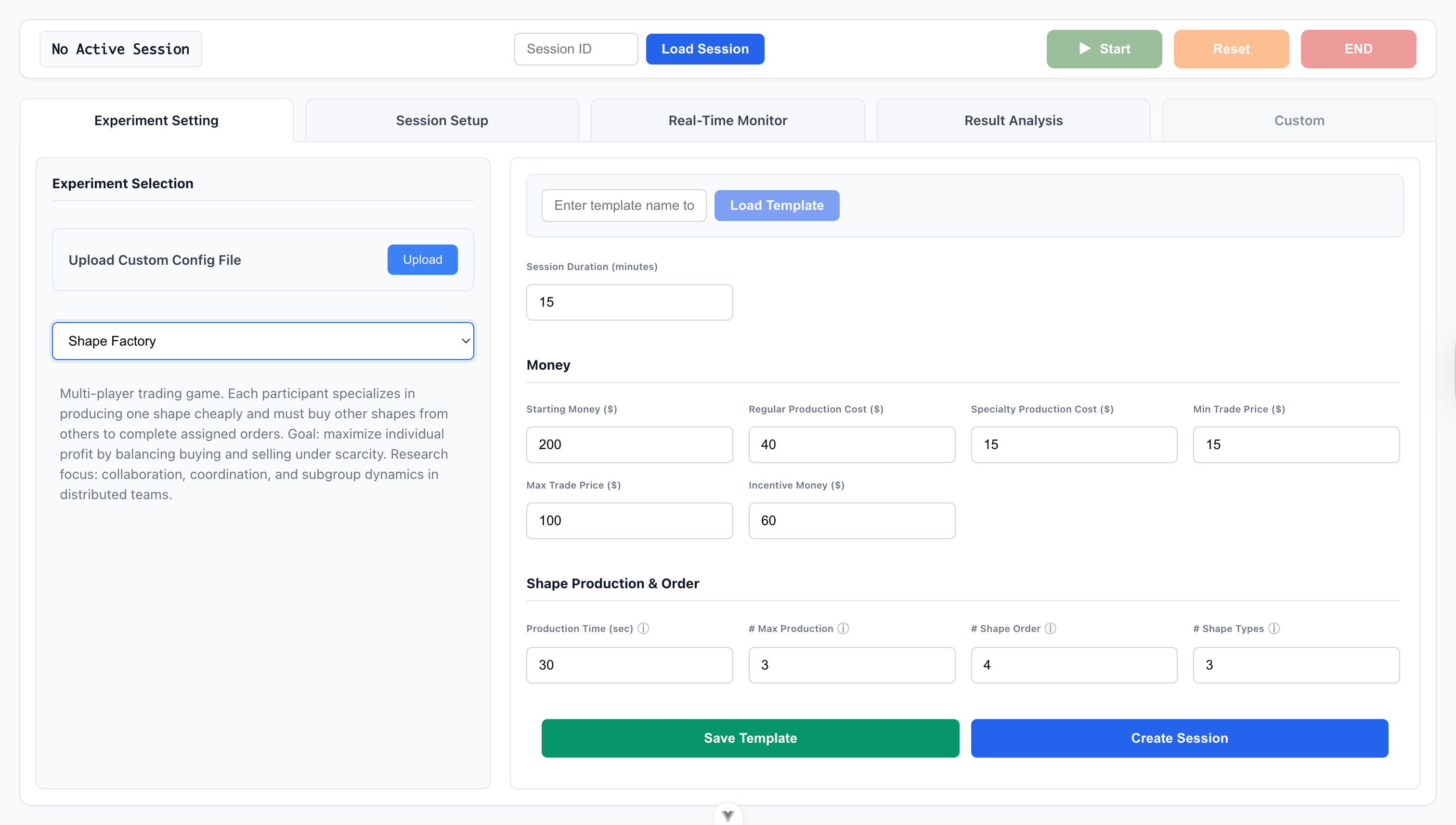Click info icon next to Production Time
The width and height of the screenshot is (1456, 825).
click(643, 629)
